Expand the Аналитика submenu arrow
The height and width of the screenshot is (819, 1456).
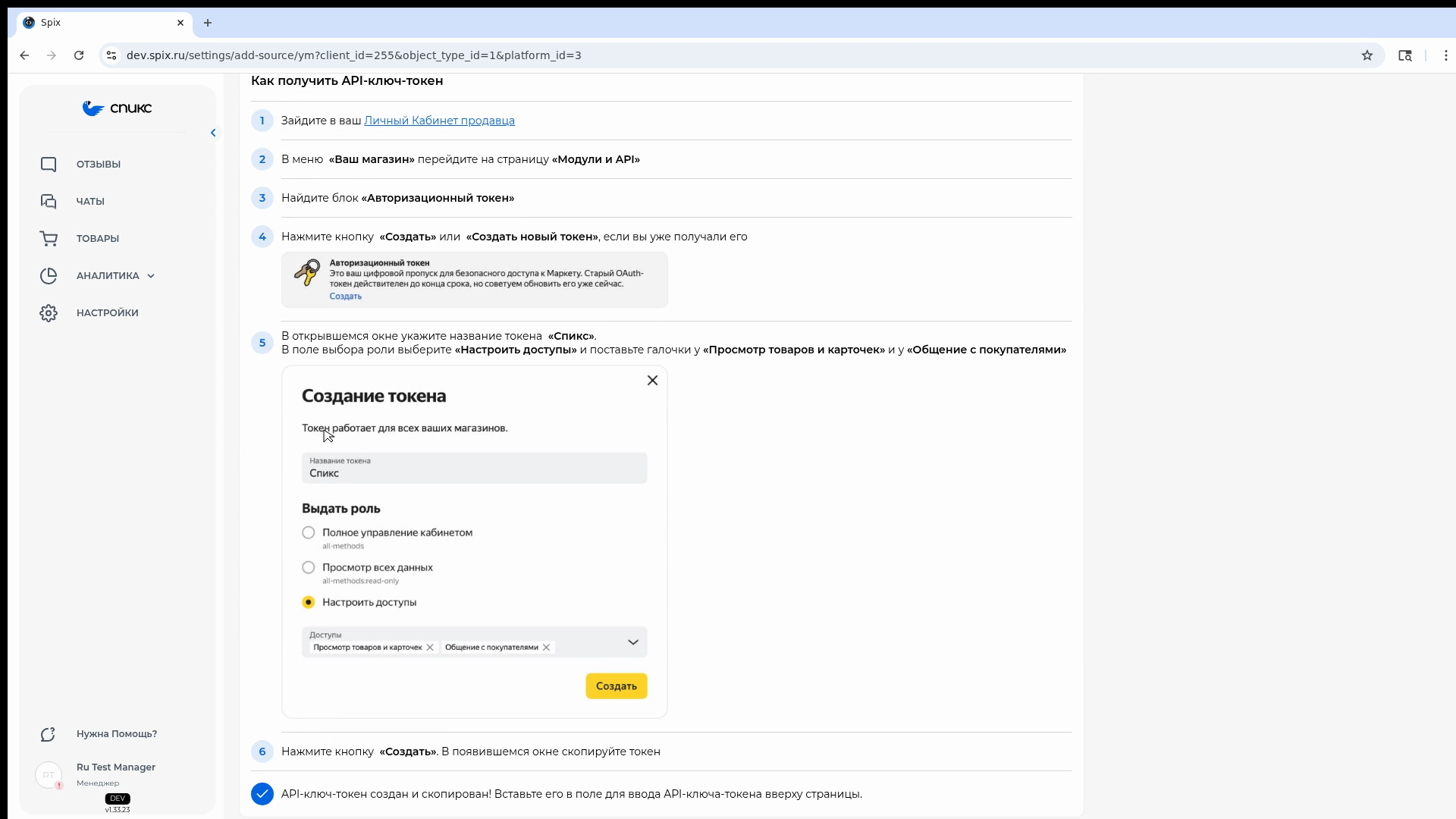(151, 276)
